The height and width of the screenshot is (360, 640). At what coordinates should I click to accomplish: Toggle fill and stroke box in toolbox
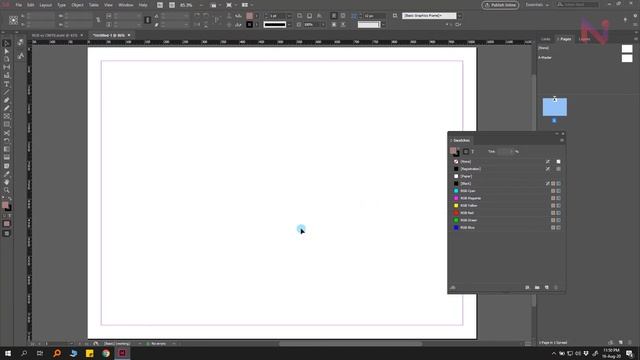[6, 206]
